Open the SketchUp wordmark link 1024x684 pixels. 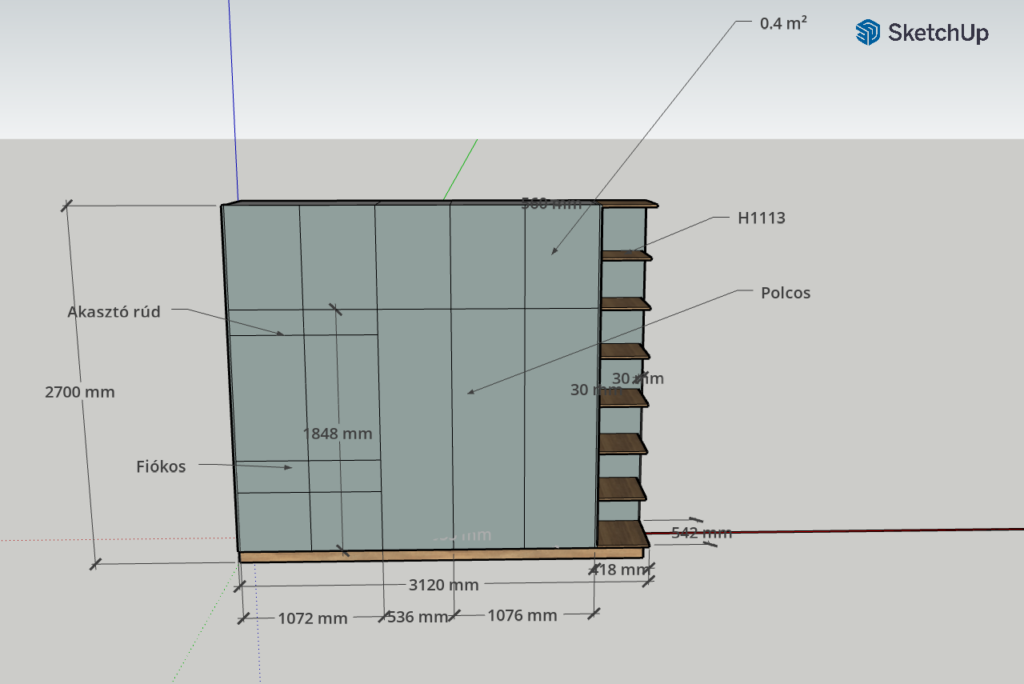938,33
